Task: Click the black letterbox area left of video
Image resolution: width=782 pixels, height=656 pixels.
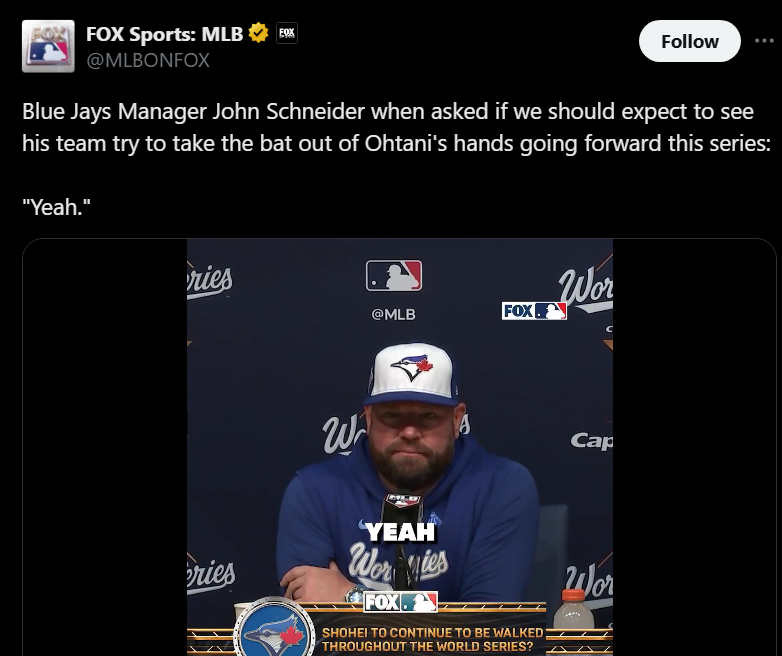Action: [x=105, y=447]
